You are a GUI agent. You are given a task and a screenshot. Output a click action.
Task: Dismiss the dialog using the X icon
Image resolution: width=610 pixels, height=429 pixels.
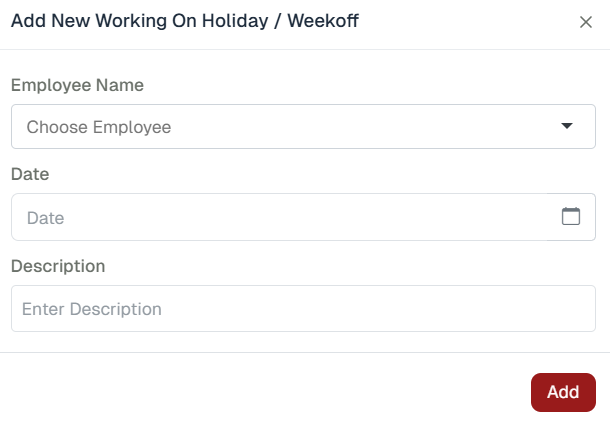point(586,22)
